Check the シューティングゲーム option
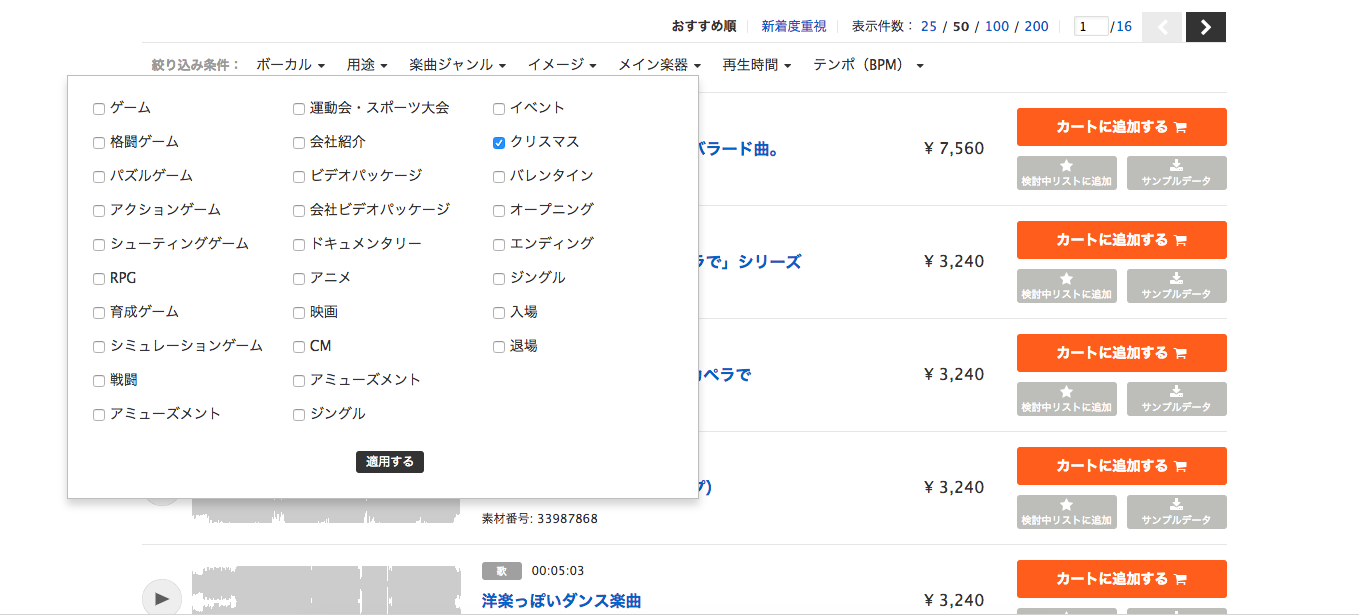 click(x=99, y=245)
